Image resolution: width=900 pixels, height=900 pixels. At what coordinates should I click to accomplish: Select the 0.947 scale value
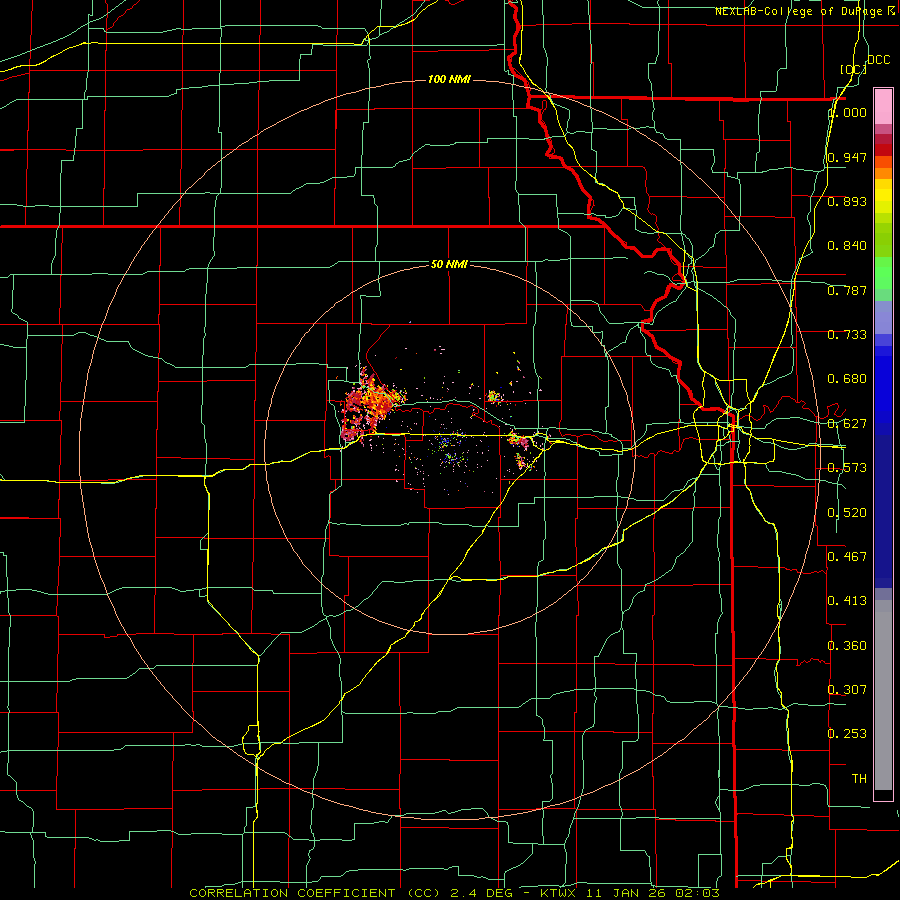[847, 157]
